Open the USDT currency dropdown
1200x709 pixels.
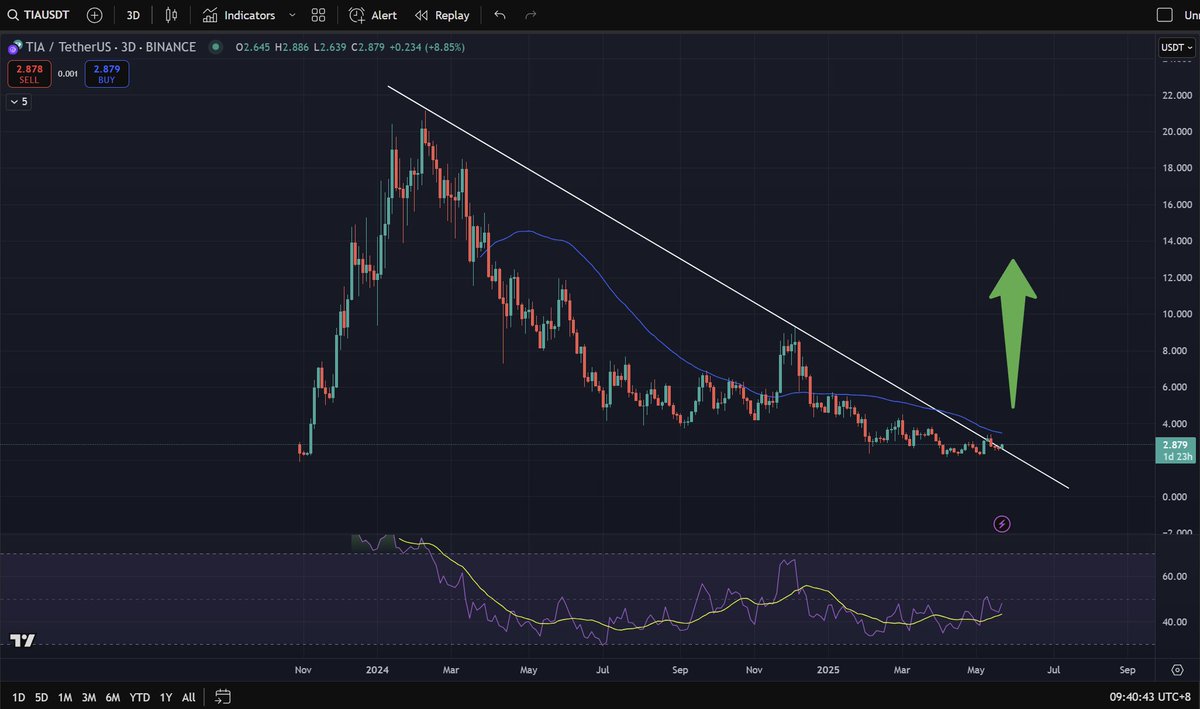point(1175,46)
